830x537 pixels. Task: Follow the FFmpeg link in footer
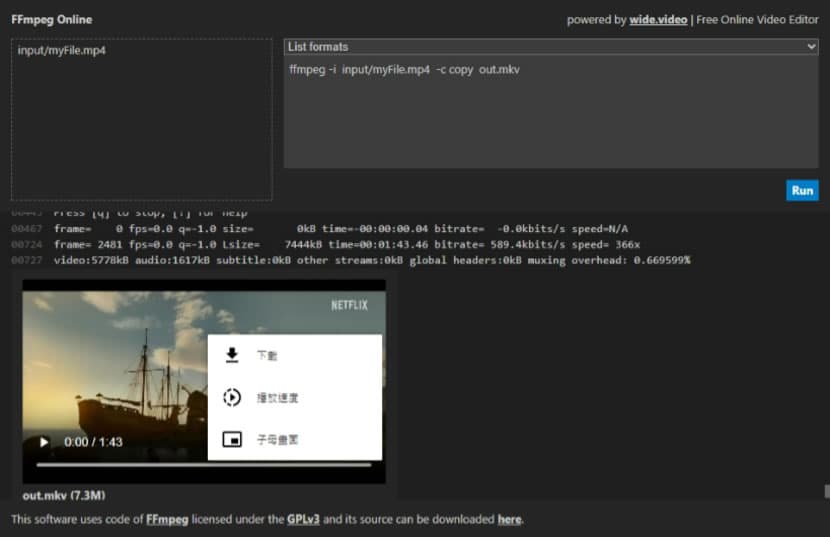[167, 519]
